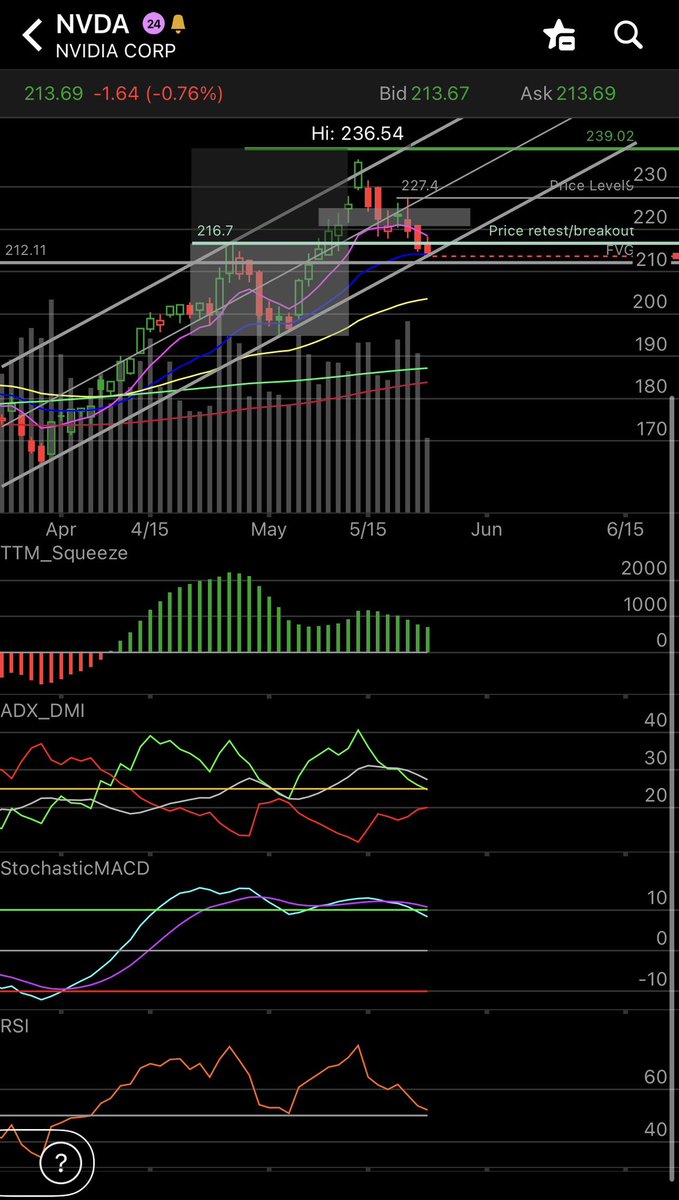679x1200 pixels.
Task: Tap the 216.7 price annotation
Action: tap(214, 231)
